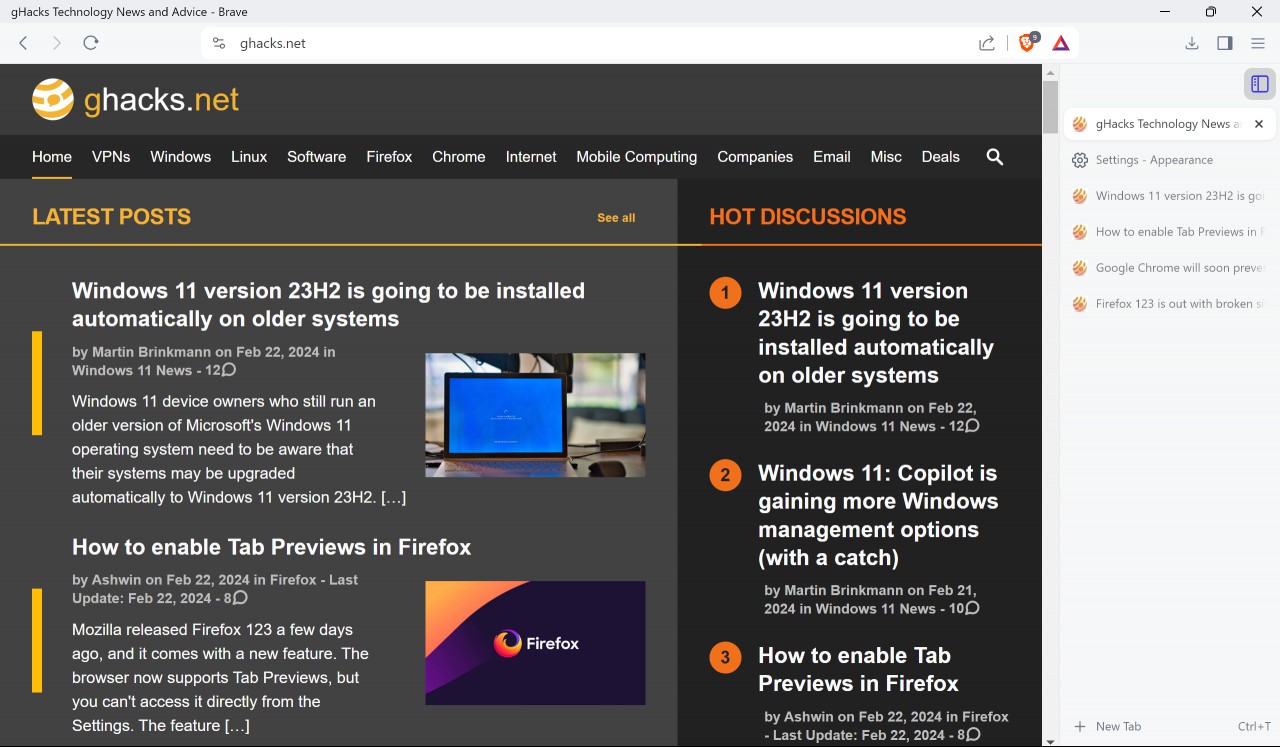The height and width of the screenshot is (747, 1280).
Task: Click the page vertical scrollbar thumb
Action: click(1050, 107)
